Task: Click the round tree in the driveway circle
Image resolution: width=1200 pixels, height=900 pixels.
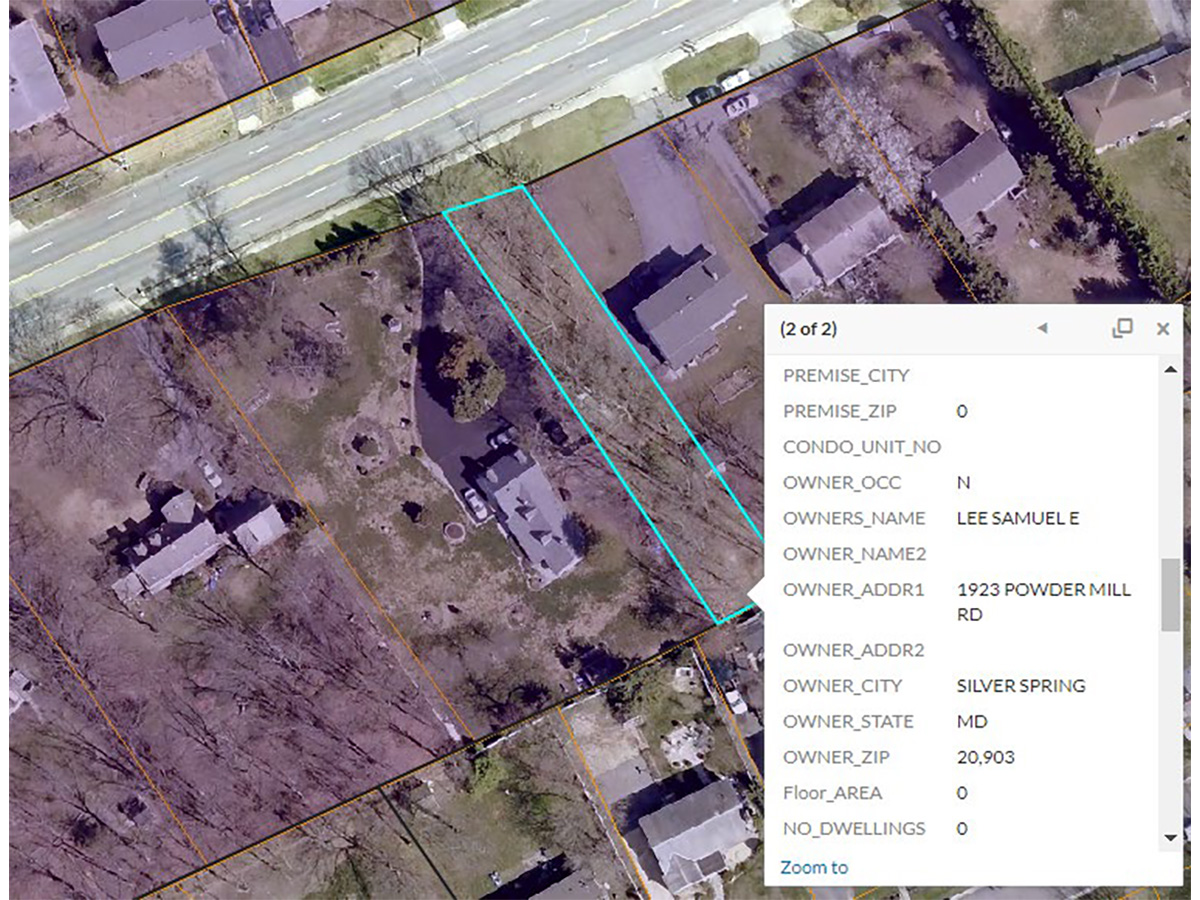Action: tap(470, 377)
